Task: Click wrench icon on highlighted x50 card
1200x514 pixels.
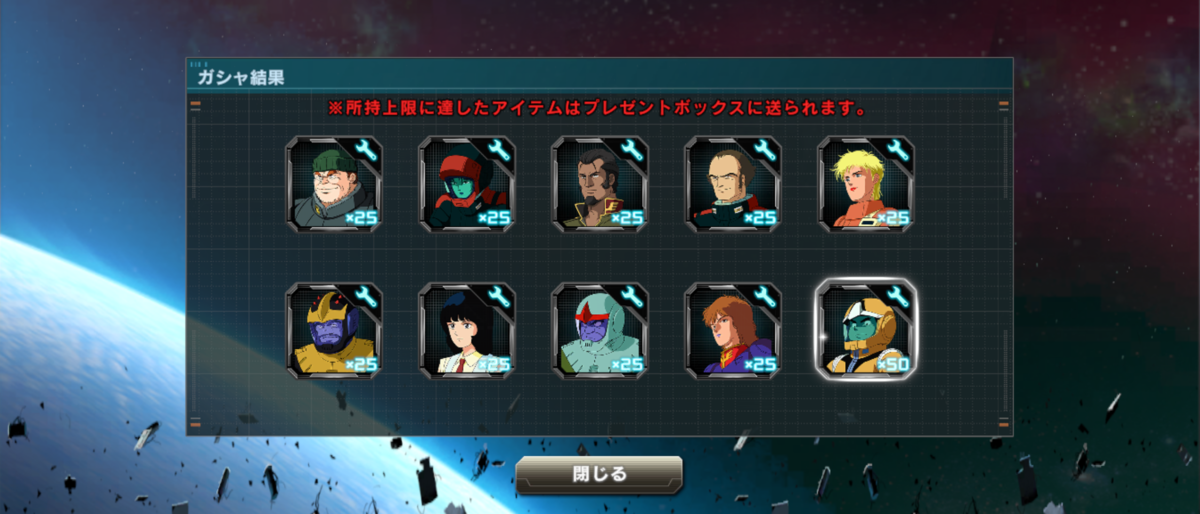Action: tap(897, 297)
